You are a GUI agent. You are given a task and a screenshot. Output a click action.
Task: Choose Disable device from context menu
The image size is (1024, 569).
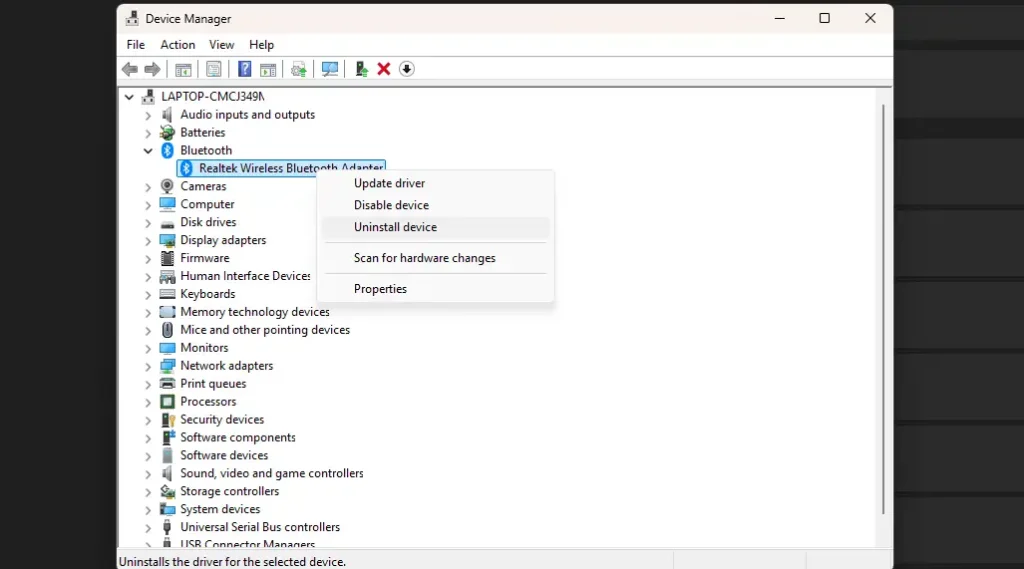click(436, 205)
